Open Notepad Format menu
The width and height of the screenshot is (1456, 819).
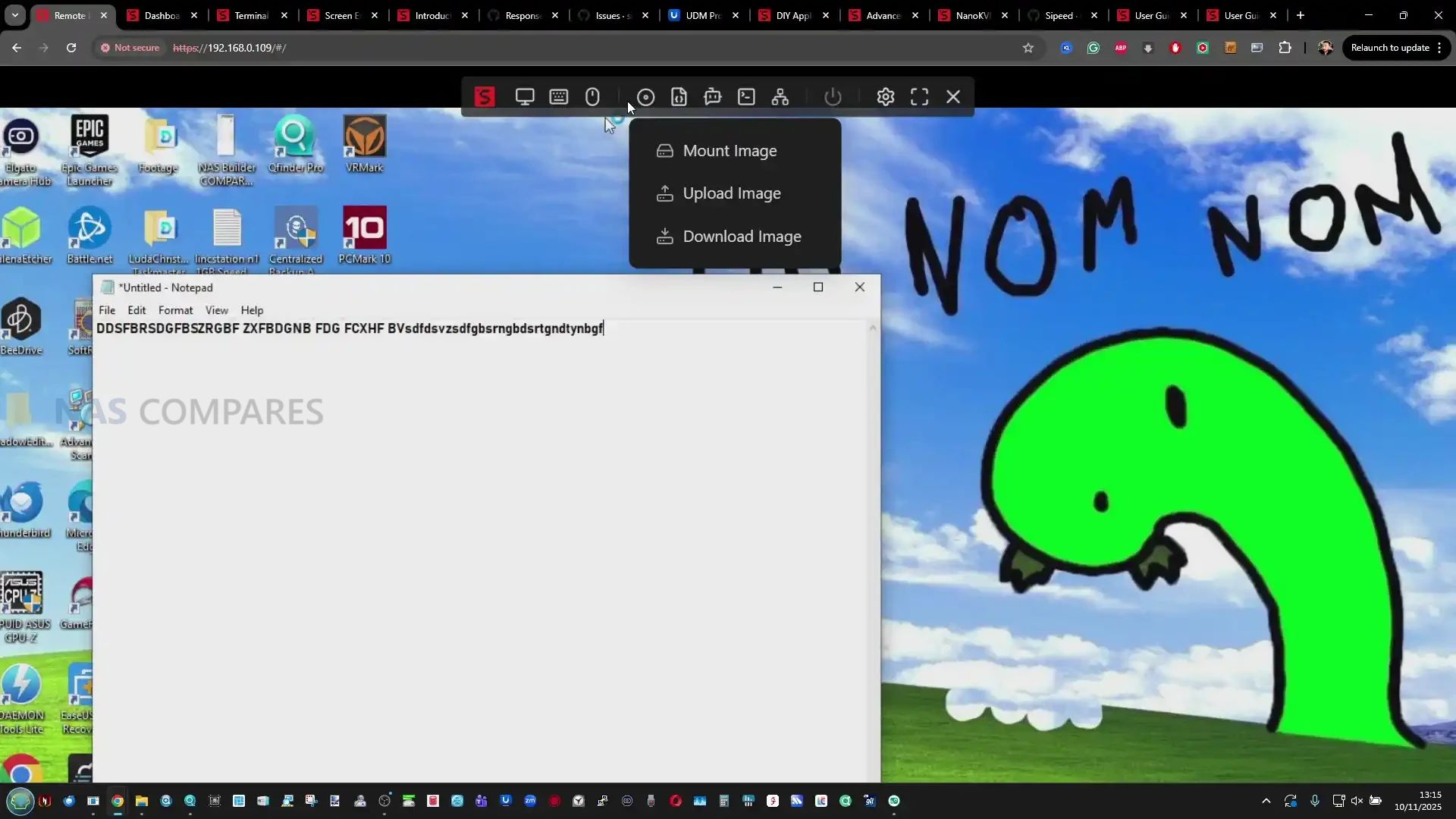(175, 310)
